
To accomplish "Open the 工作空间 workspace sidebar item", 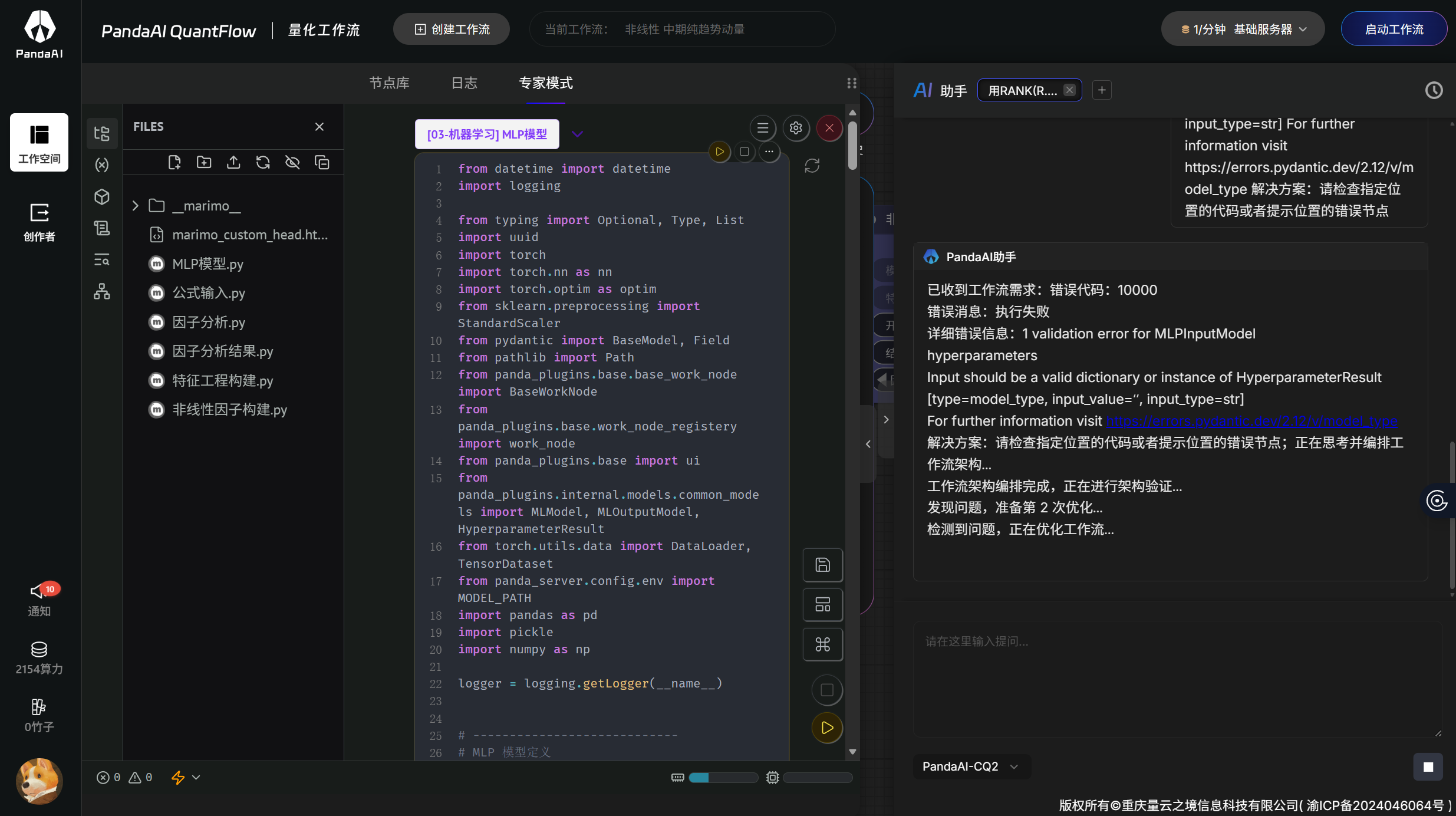I will tap(39, 143).
